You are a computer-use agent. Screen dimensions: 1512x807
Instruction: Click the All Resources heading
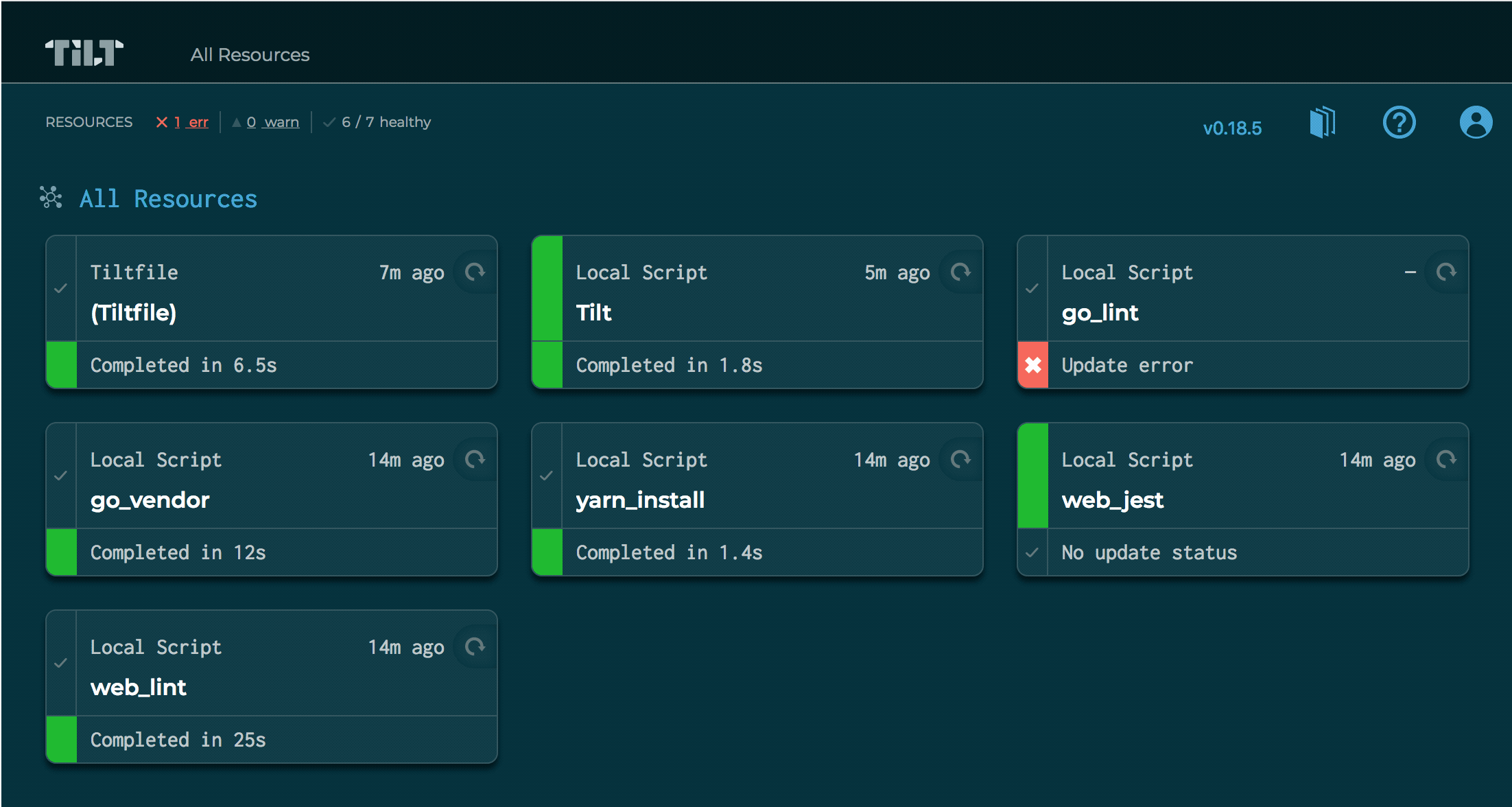168,198
